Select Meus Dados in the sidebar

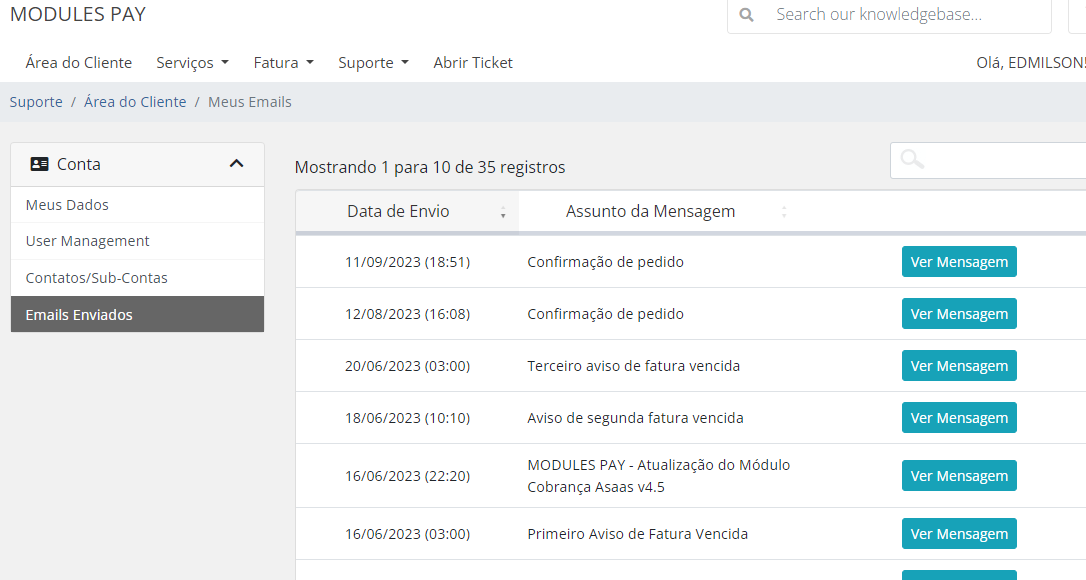tap(67, 205)
